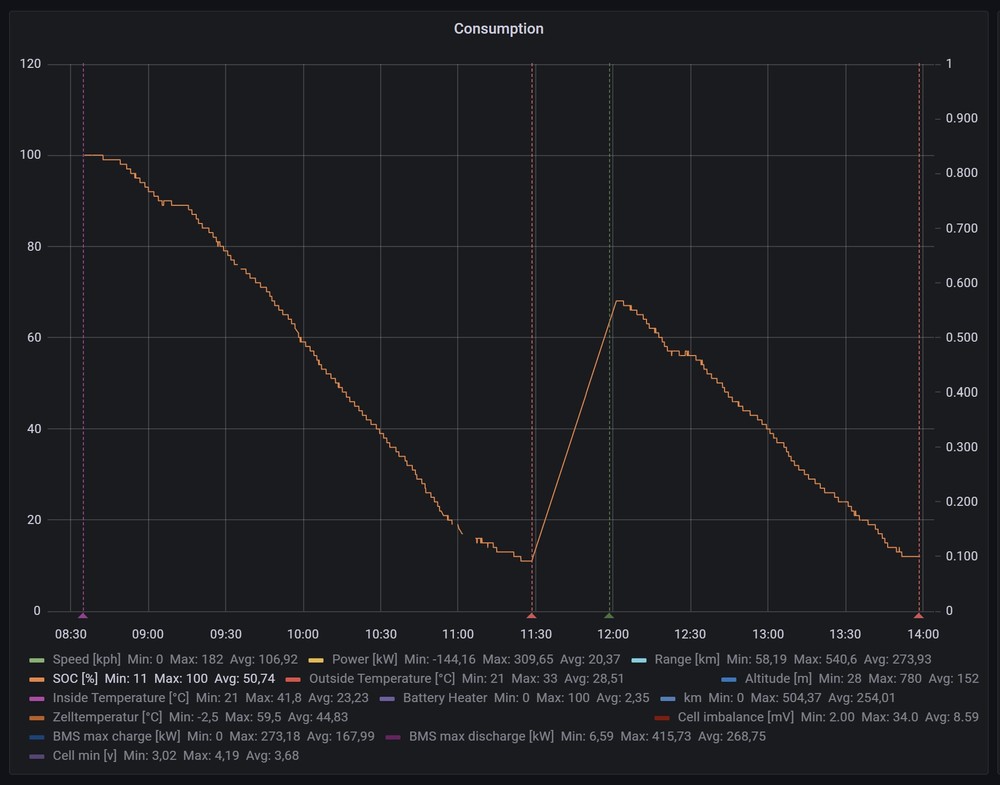Viewport: 1000px width, 785px height.
Task: Show the Battery Heater series
Action: [445, 698]
